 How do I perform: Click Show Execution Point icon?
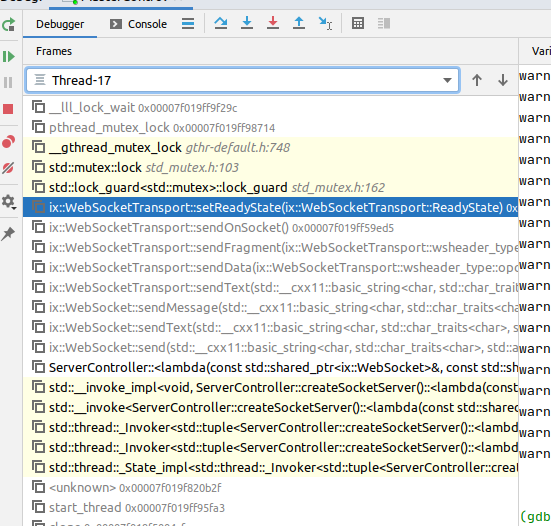(188, 24)
